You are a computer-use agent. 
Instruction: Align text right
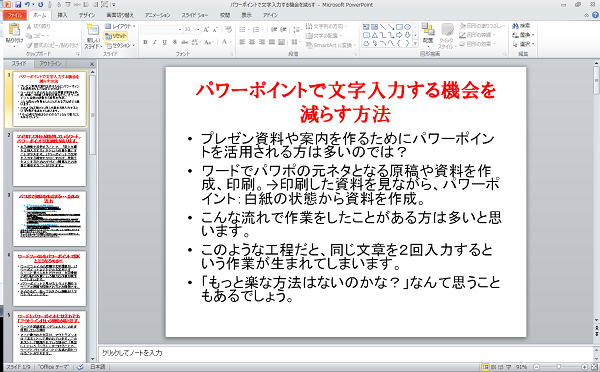pyautogui.click(x=262, y=42)
